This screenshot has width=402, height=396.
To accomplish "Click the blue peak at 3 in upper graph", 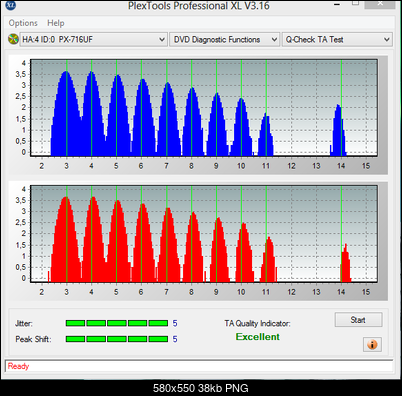I will pos(66,113).
